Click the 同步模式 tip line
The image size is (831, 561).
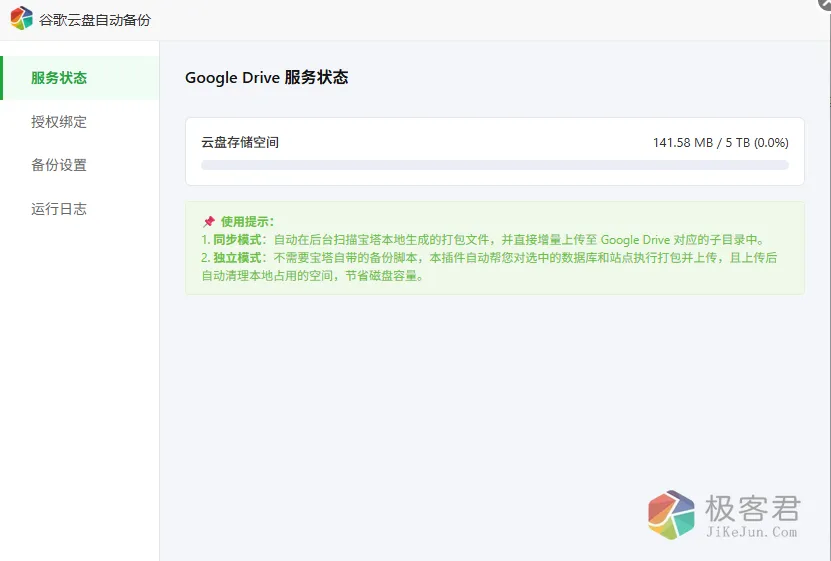coord(484,240)
